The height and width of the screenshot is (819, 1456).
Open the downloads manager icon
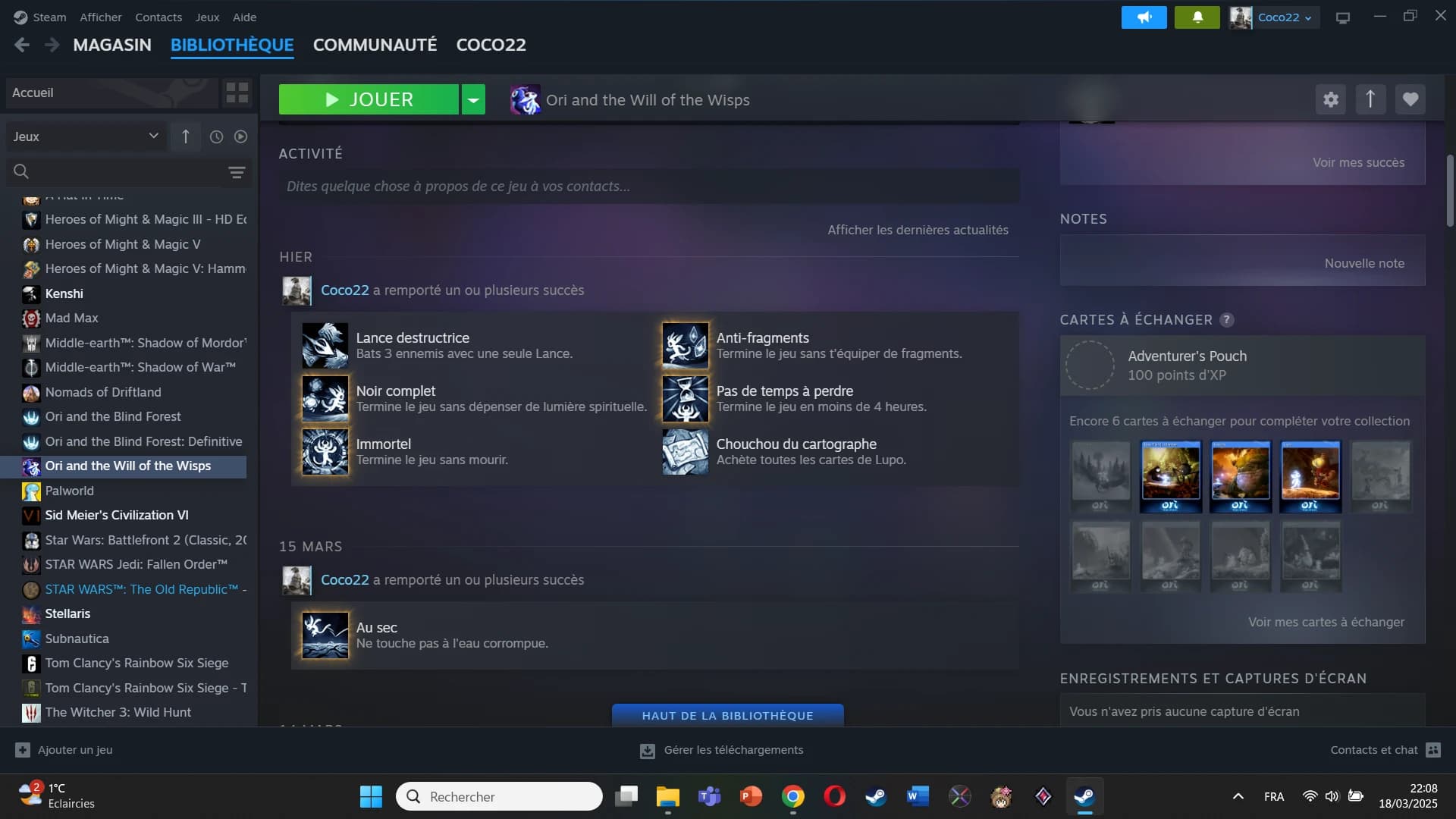pyautogui.click(x=647, y=751)
